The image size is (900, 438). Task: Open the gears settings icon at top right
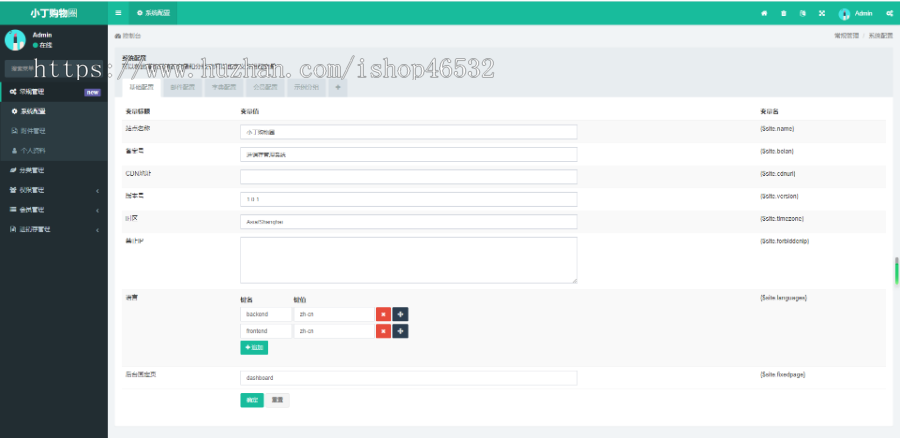coord(889,13)
